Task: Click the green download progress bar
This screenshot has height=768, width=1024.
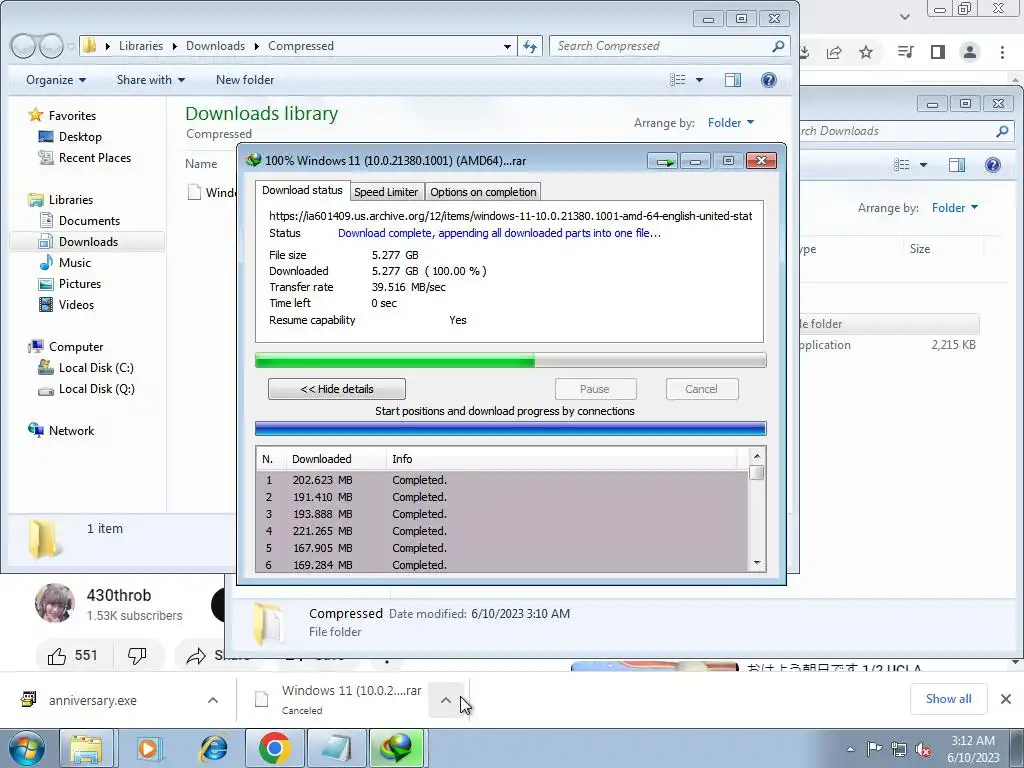Action: [x=510, y=360]
